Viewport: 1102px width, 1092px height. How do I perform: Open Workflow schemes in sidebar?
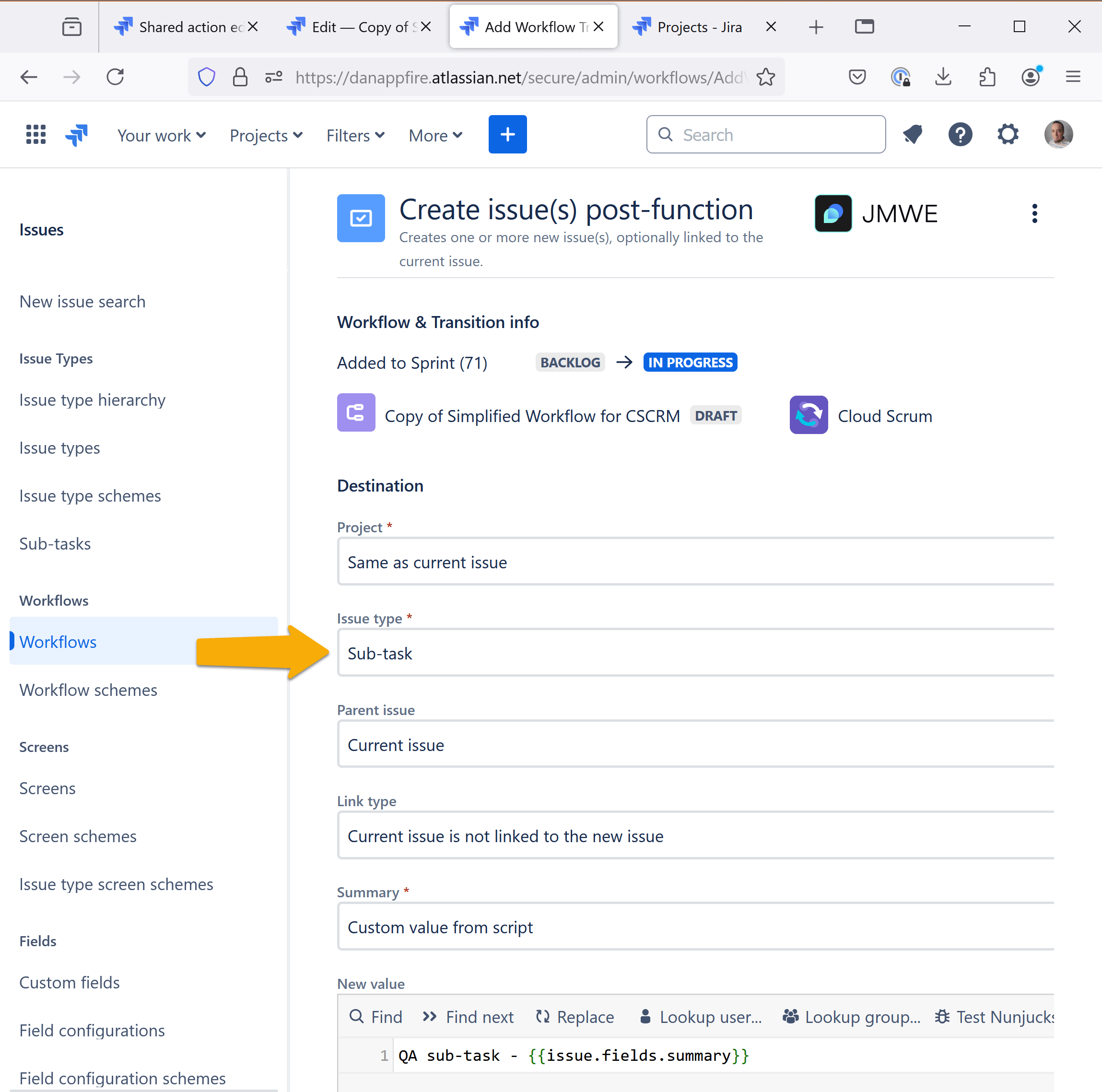point(88,690)
